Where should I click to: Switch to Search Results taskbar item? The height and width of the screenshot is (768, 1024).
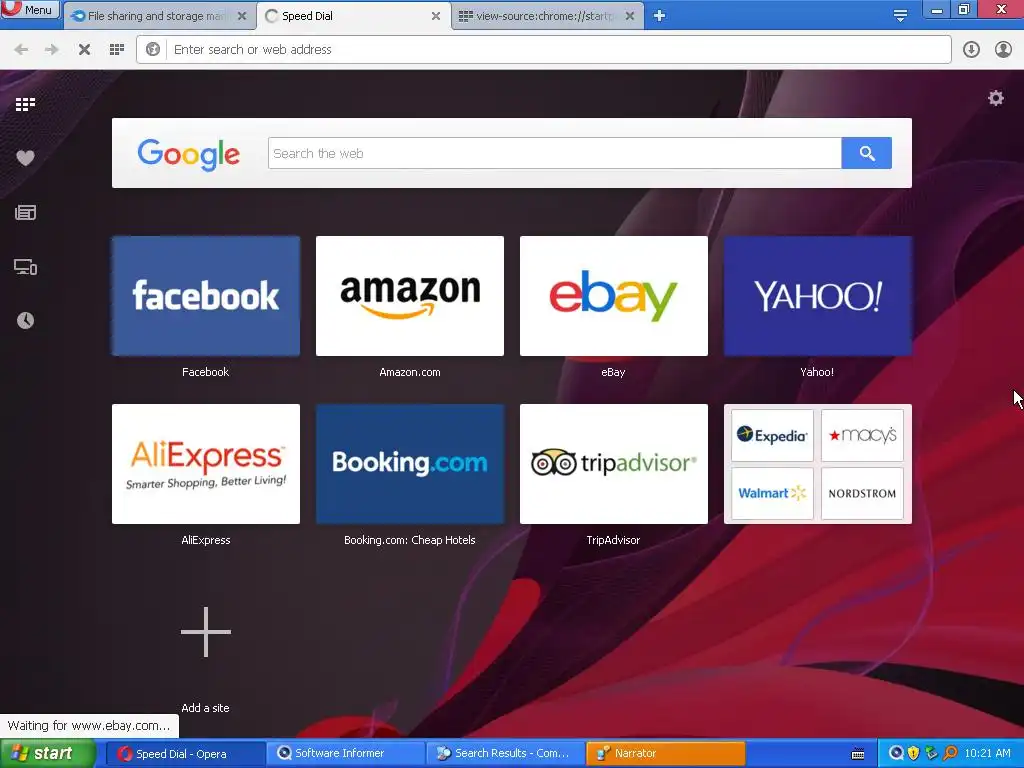pos(503,754)
